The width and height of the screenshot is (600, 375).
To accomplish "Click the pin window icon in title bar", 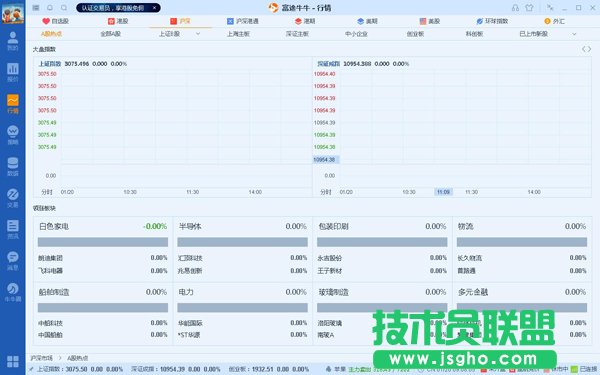I will coord(550,8).
